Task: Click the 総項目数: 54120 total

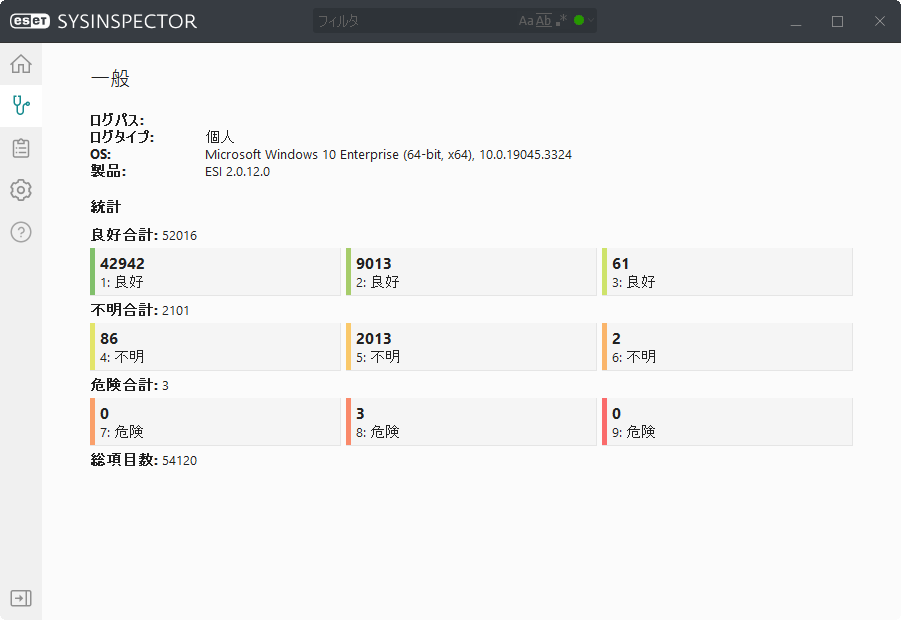Action: [144, 460]
